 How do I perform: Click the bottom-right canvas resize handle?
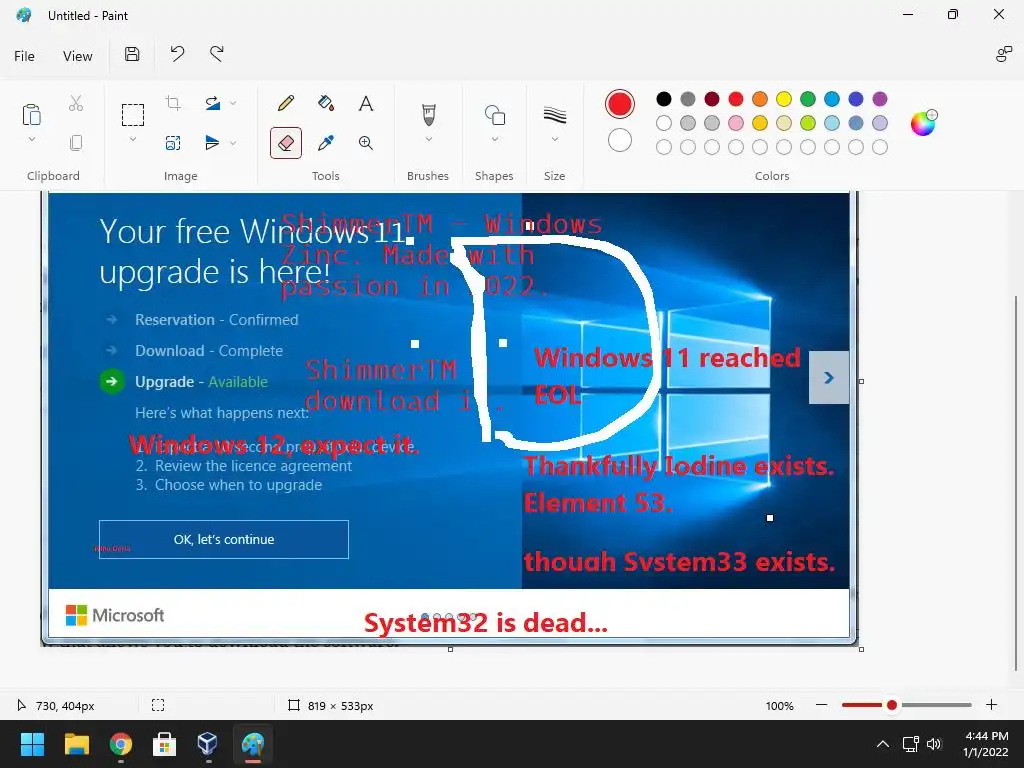tap(861, 649)
